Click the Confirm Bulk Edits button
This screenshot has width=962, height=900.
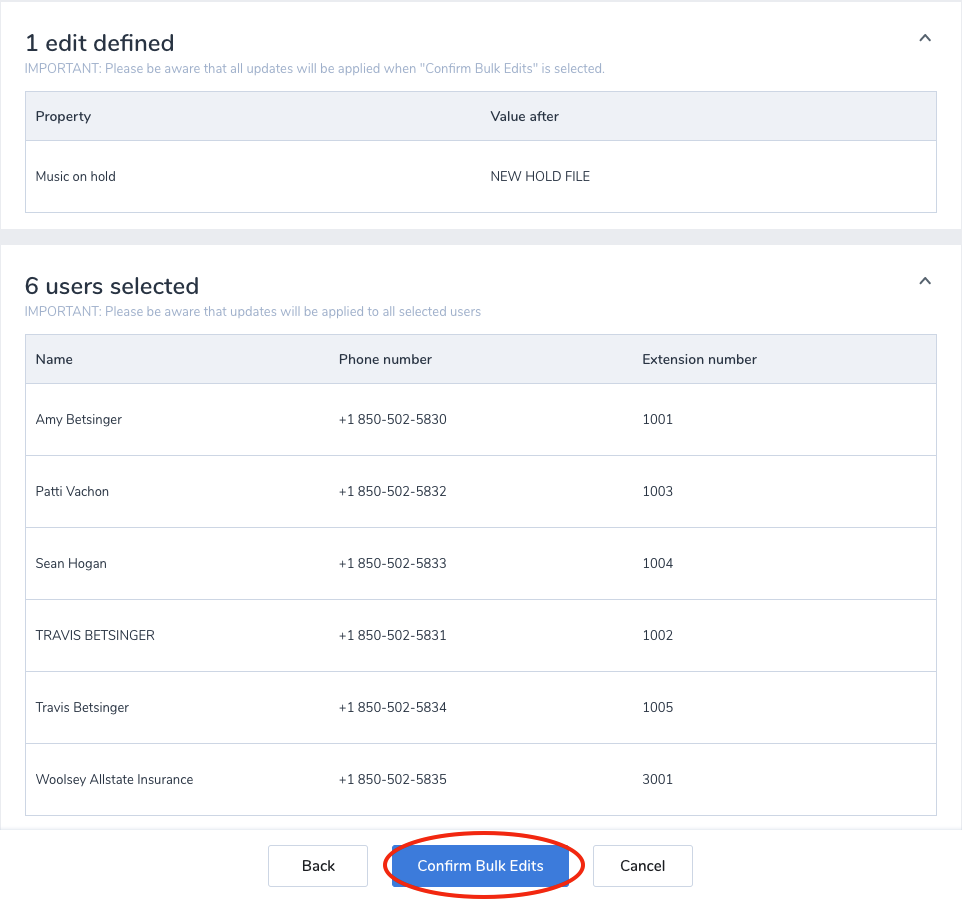tap(480, 866)
